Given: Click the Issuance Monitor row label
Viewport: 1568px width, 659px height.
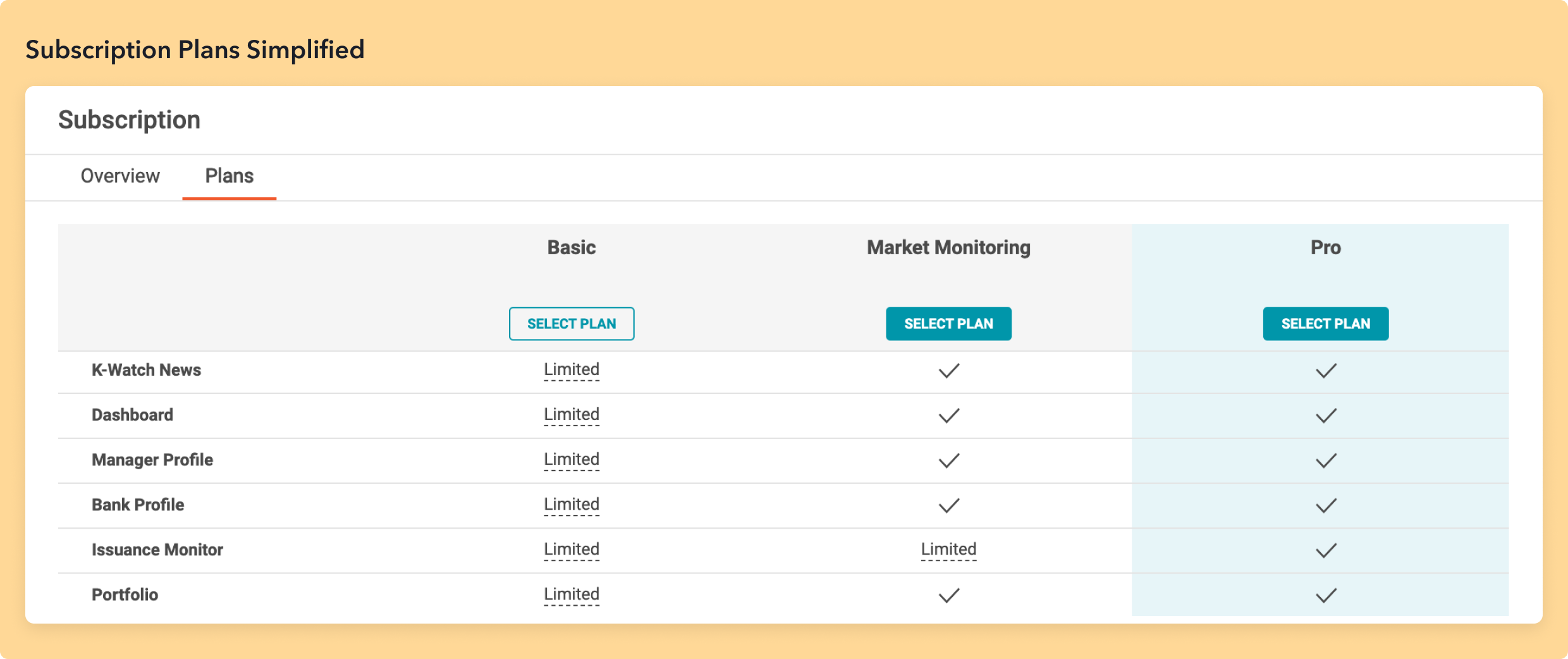Looking at the screenshot, I should (x=157, y=550).
